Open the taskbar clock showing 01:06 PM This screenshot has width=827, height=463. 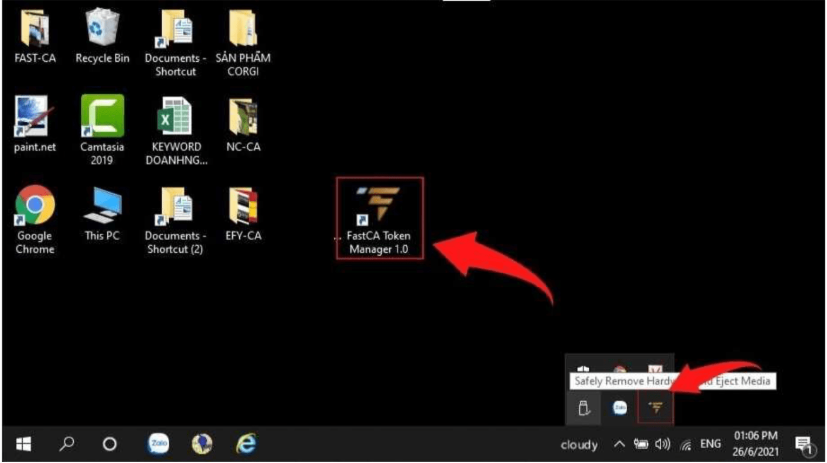pos(757,444)
